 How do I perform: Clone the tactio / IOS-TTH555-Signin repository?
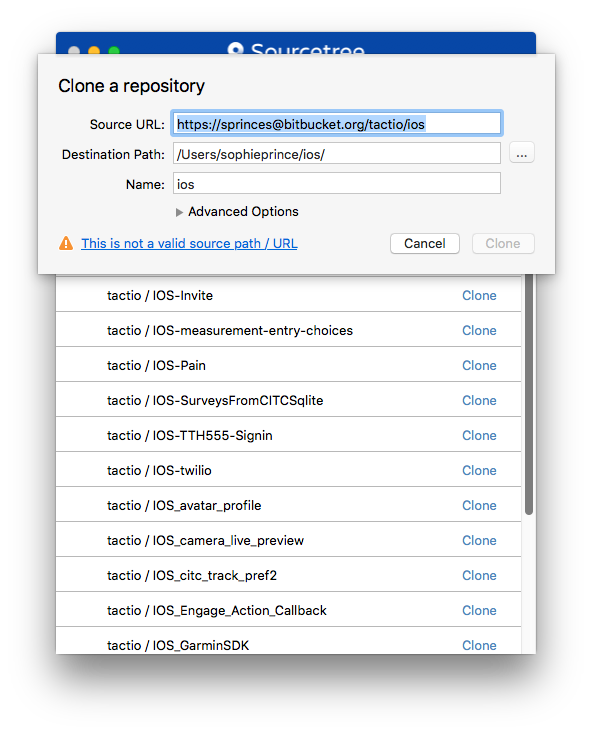click(479, 436)
